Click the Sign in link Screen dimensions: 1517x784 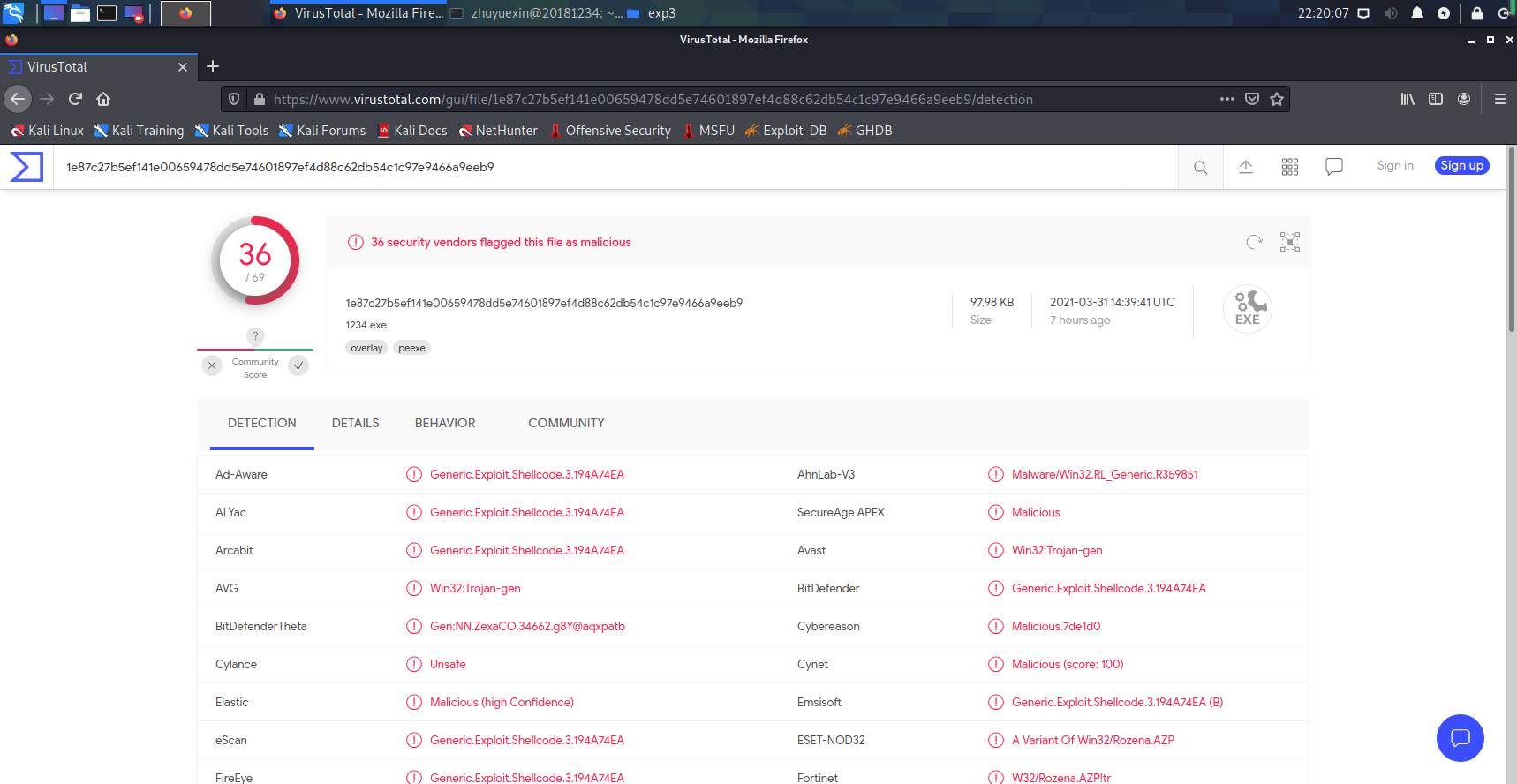click(x=1395, y=166)
